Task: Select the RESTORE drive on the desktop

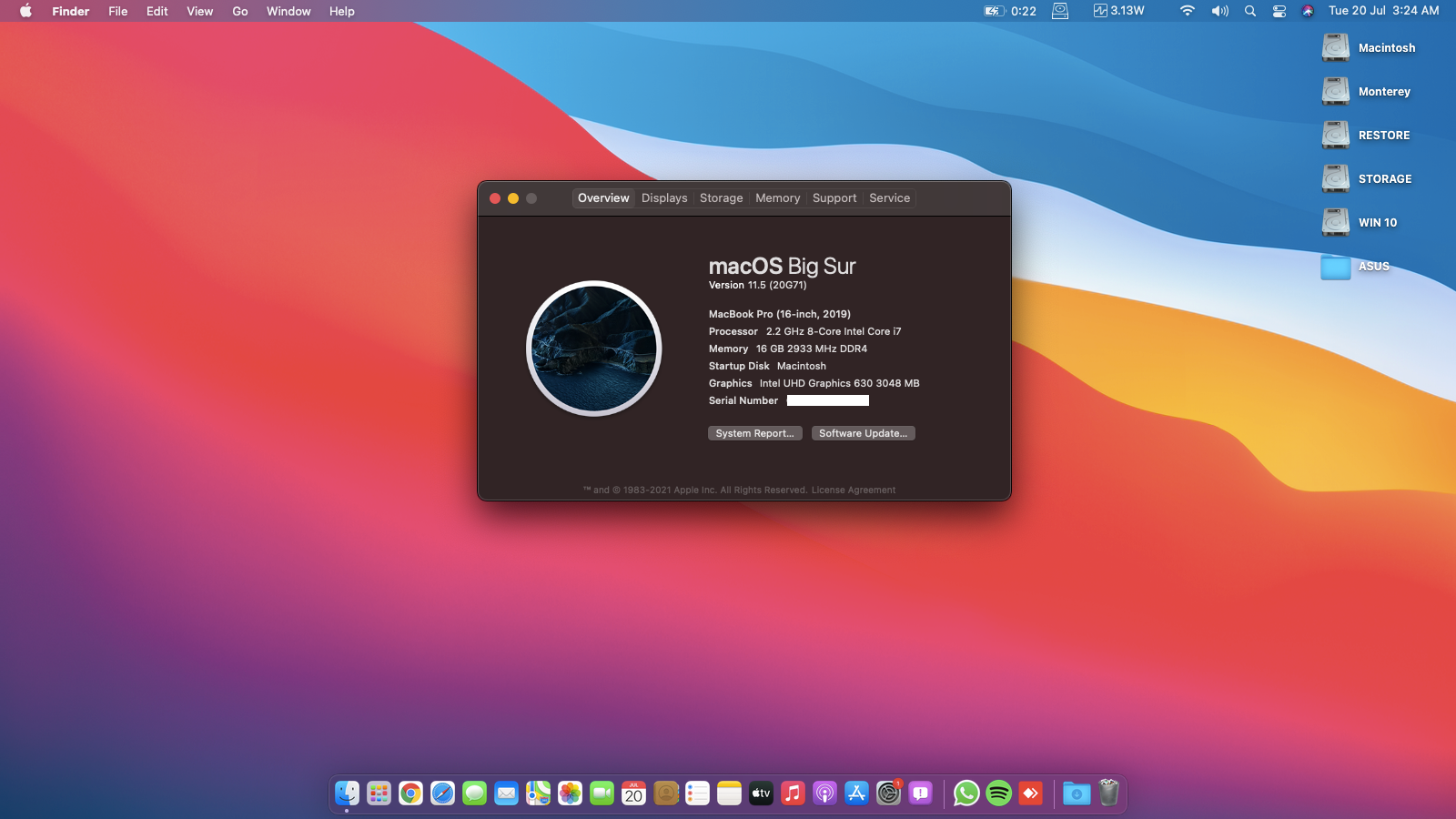Action: pos(1336,135)
